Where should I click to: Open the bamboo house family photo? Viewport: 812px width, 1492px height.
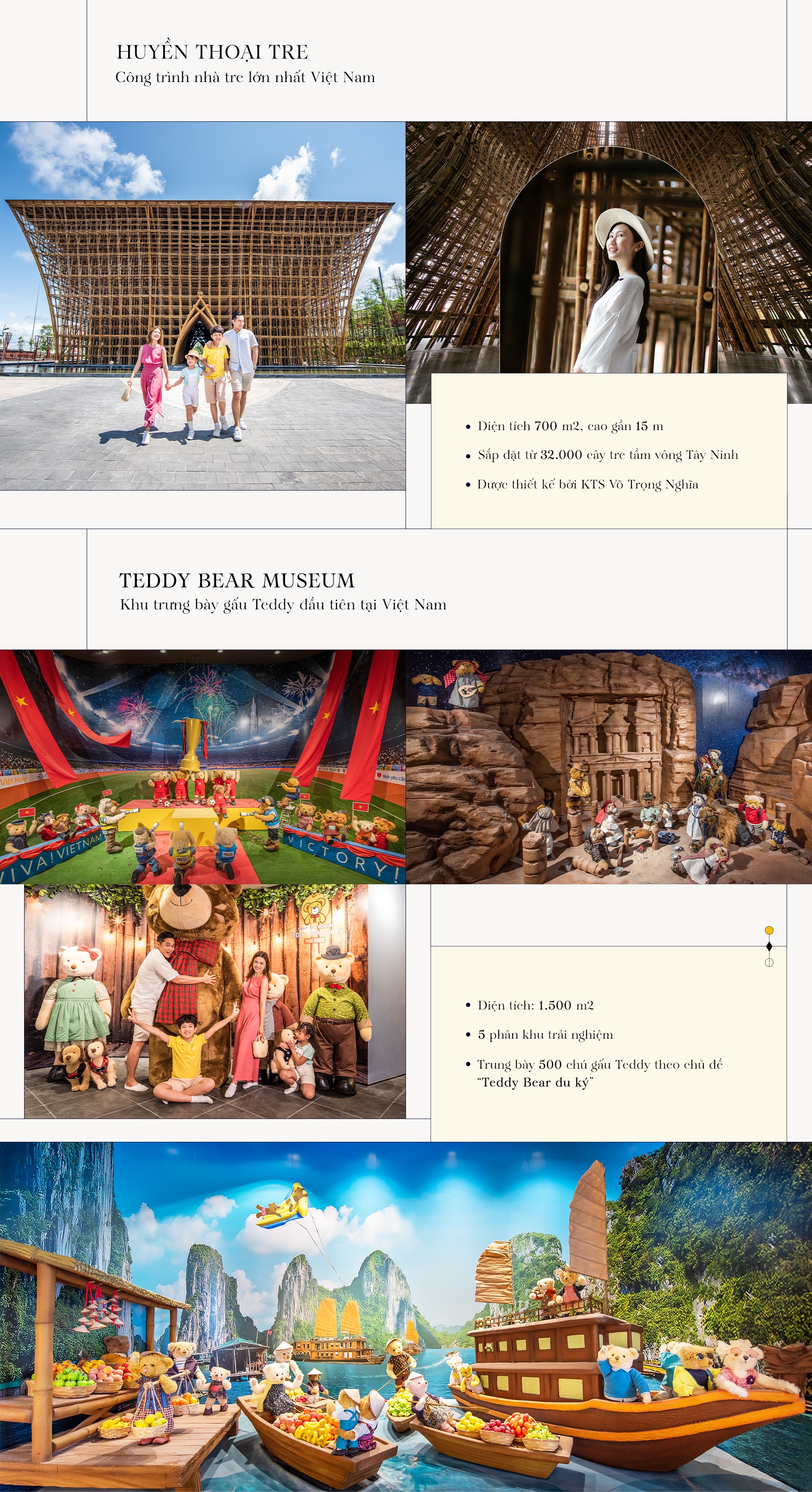click(202, 306)
